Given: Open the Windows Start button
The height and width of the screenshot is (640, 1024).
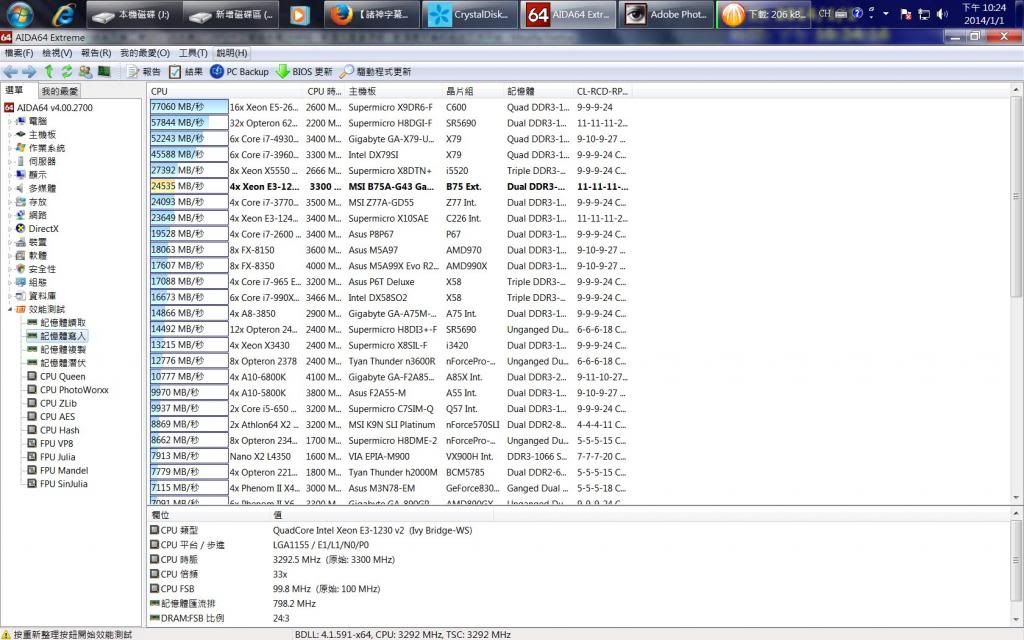Looking at the screenshot, I should 18,14.
